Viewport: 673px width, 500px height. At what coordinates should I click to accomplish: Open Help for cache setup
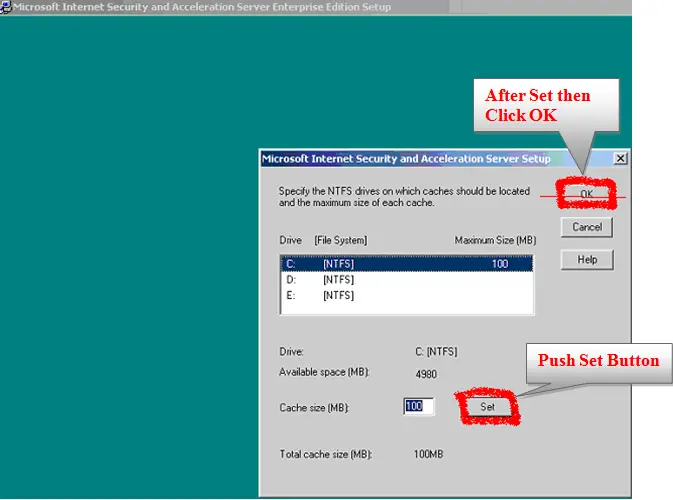587,260
